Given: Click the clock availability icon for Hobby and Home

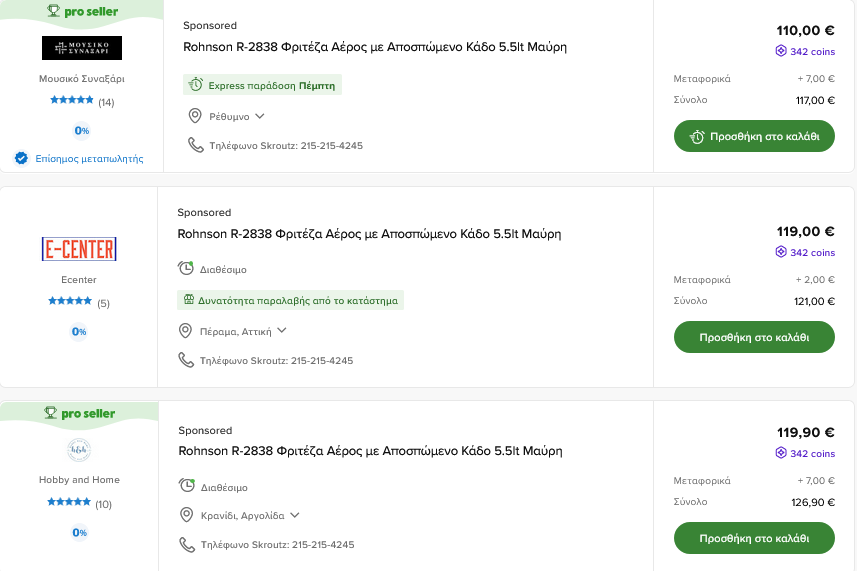Looking at the screenshot, I should click(x=187, y=486).
